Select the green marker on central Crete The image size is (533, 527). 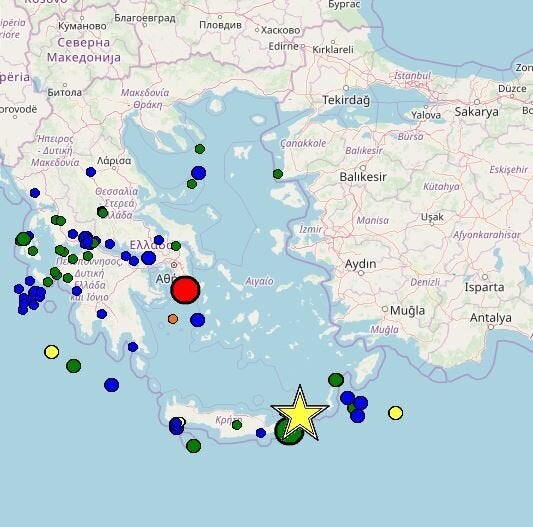pyautogui.click(x=237, y=425)
